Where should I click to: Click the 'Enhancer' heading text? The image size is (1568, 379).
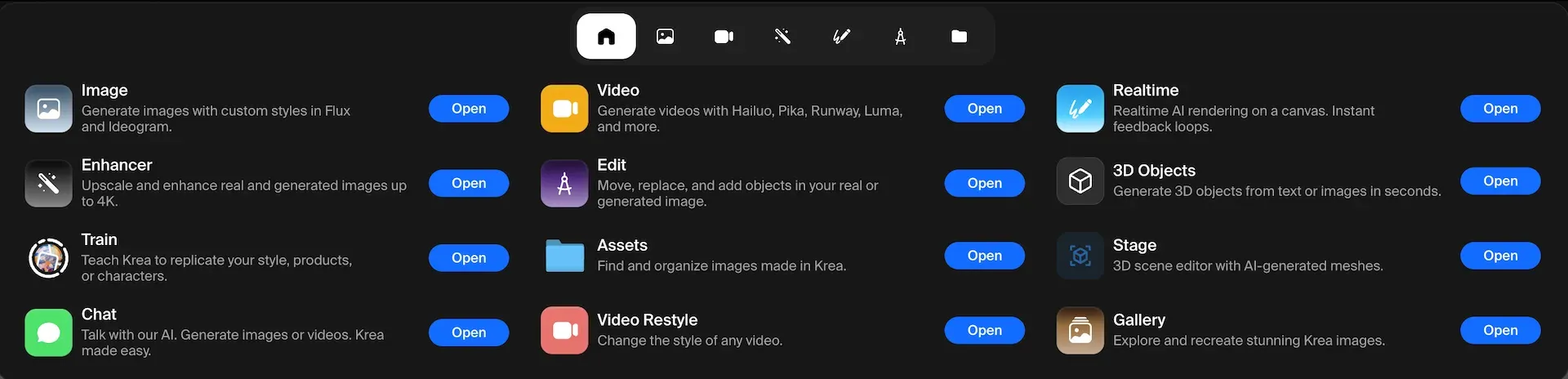coord(117,165)
